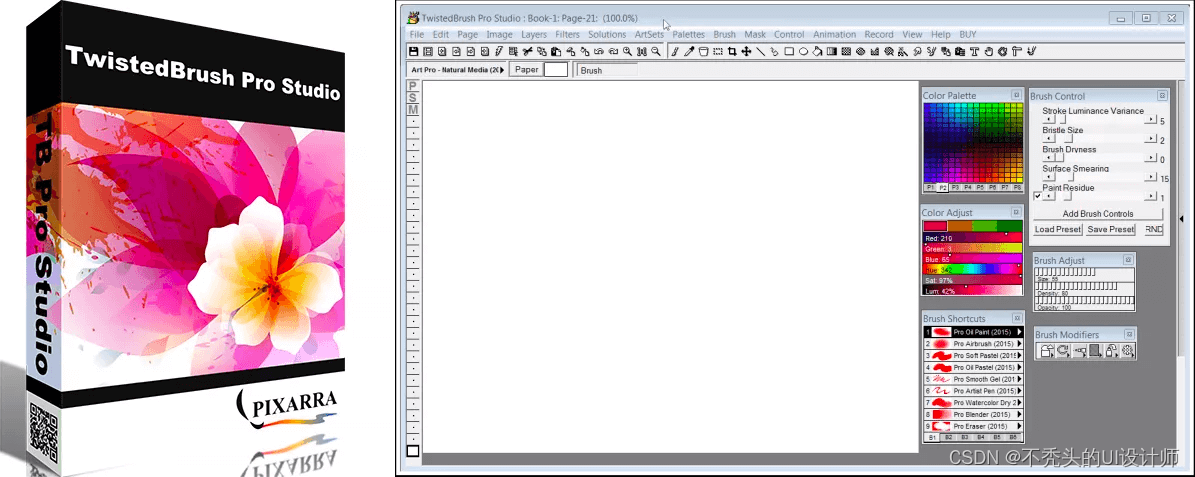The image size is (1195, 477).
Task: Click the Zoom In magnifier icon
Action: point(627,51)
